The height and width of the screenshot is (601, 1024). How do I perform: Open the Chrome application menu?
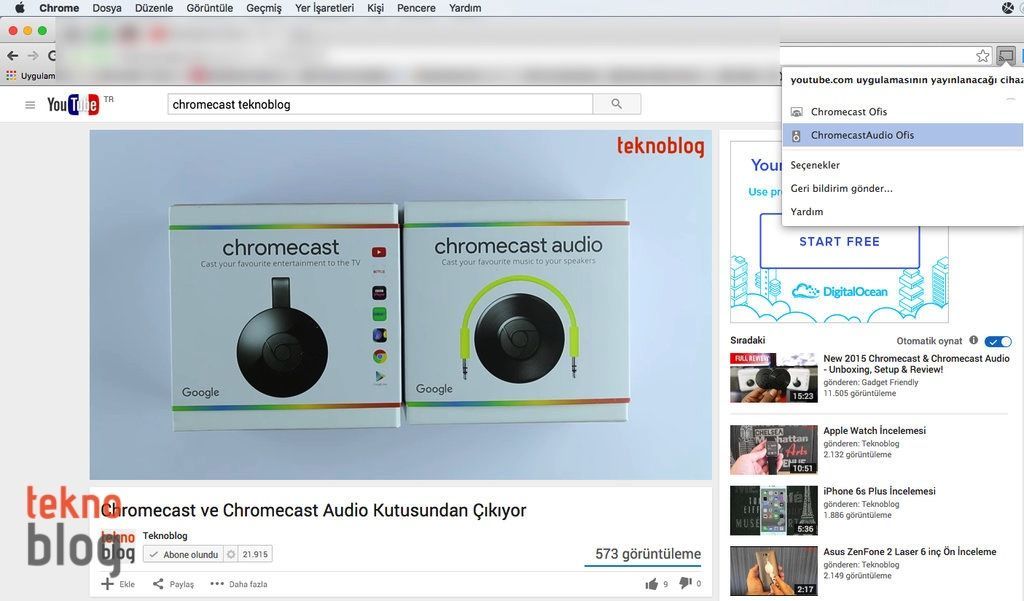pos(59,8)
